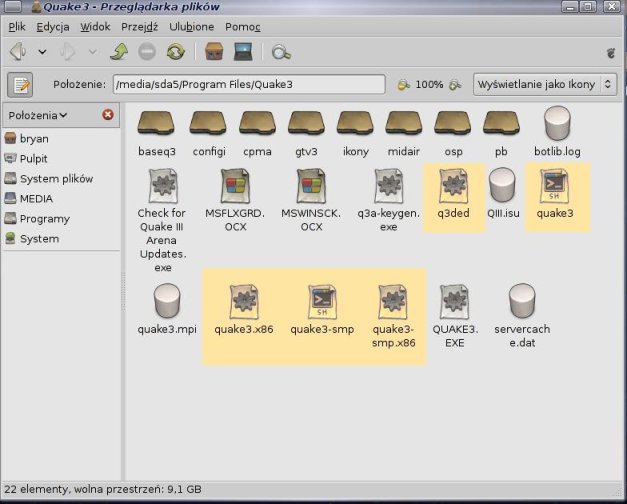Open the Przejdź menu
627x504 pixels.
(140, 27)
